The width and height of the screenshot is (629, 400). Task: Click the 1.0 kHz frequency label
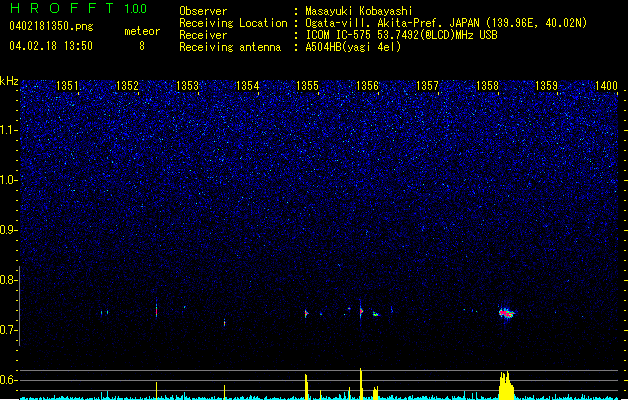(x=9, y=180)
